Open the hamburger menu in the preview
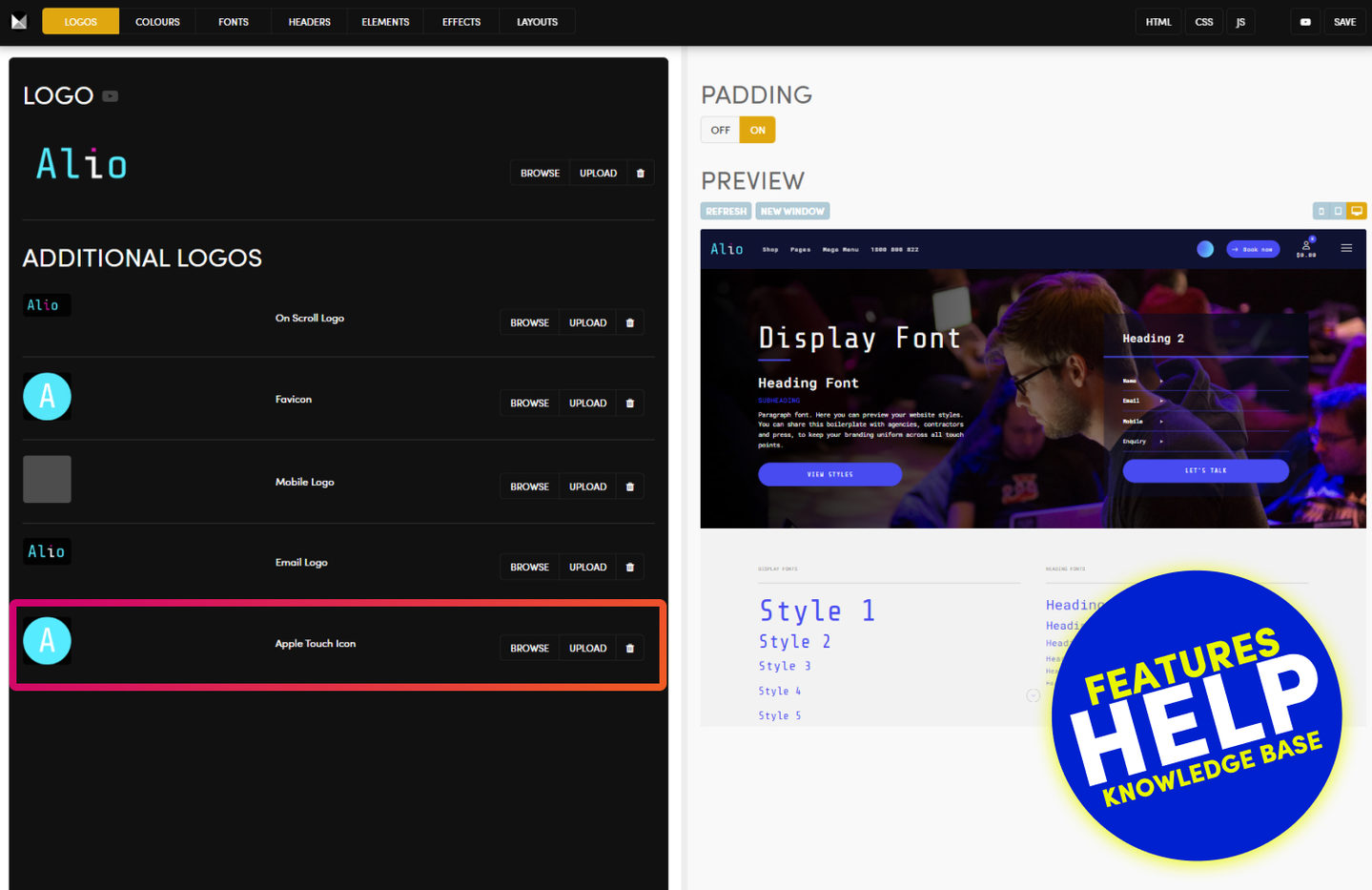Screen dimensions: 1372x890 pyautogui.click(x=1346, y=248)
